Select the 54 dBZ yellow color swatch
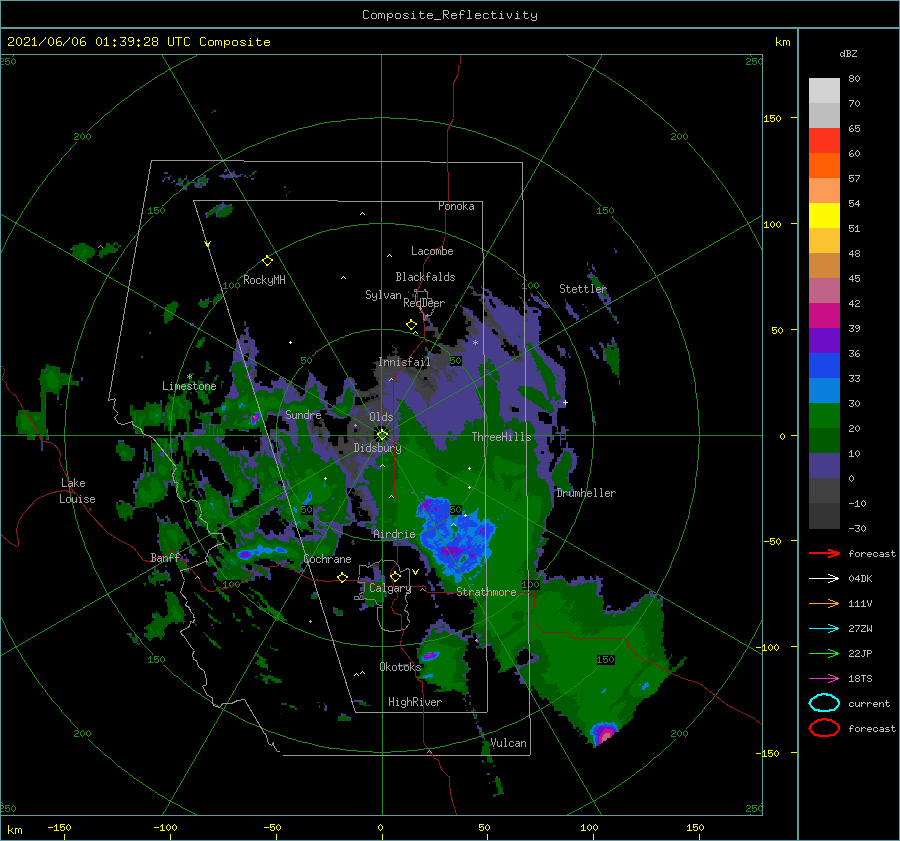The width and height of the screenshot is (900, 841). [x=824, y=215]
